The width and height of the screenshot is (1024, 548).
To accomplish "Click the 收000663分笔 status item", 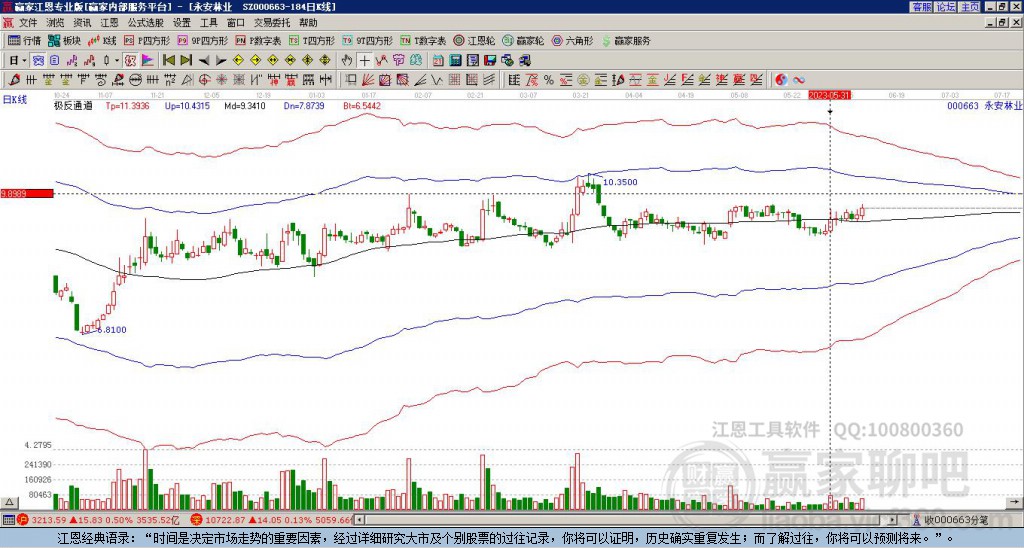I will [950, 520].
